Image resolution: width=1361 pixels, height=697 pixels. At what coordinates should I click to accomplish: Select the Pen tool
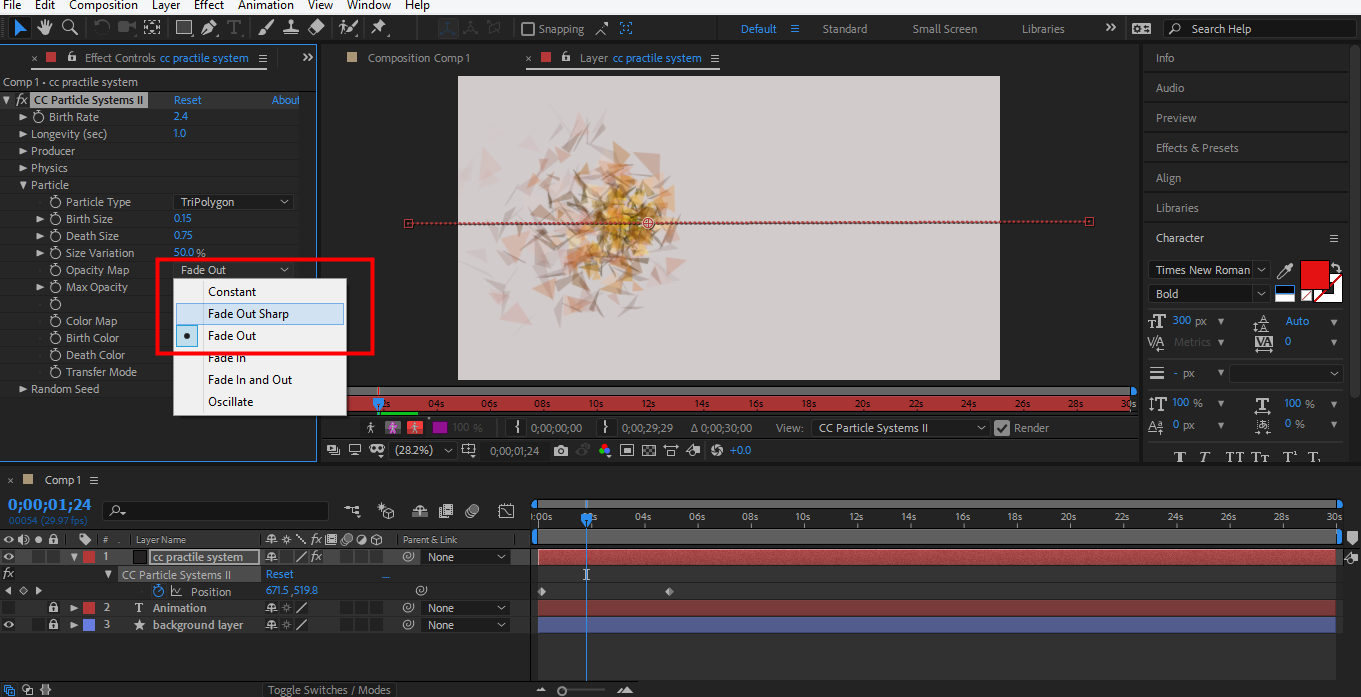211,28
